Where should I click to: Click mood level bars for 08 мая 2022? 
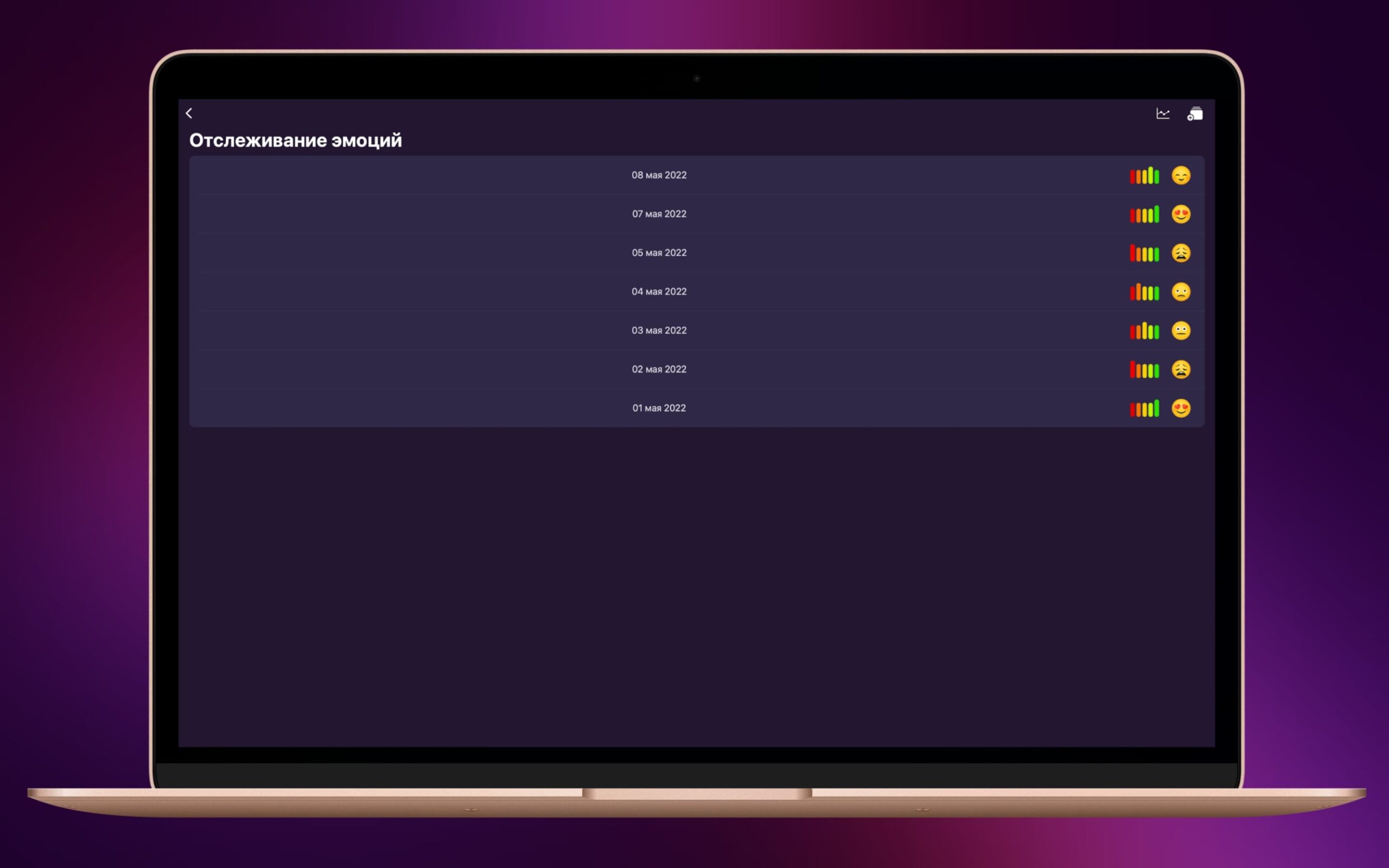pyautogui.click(x=1144, y=176)
